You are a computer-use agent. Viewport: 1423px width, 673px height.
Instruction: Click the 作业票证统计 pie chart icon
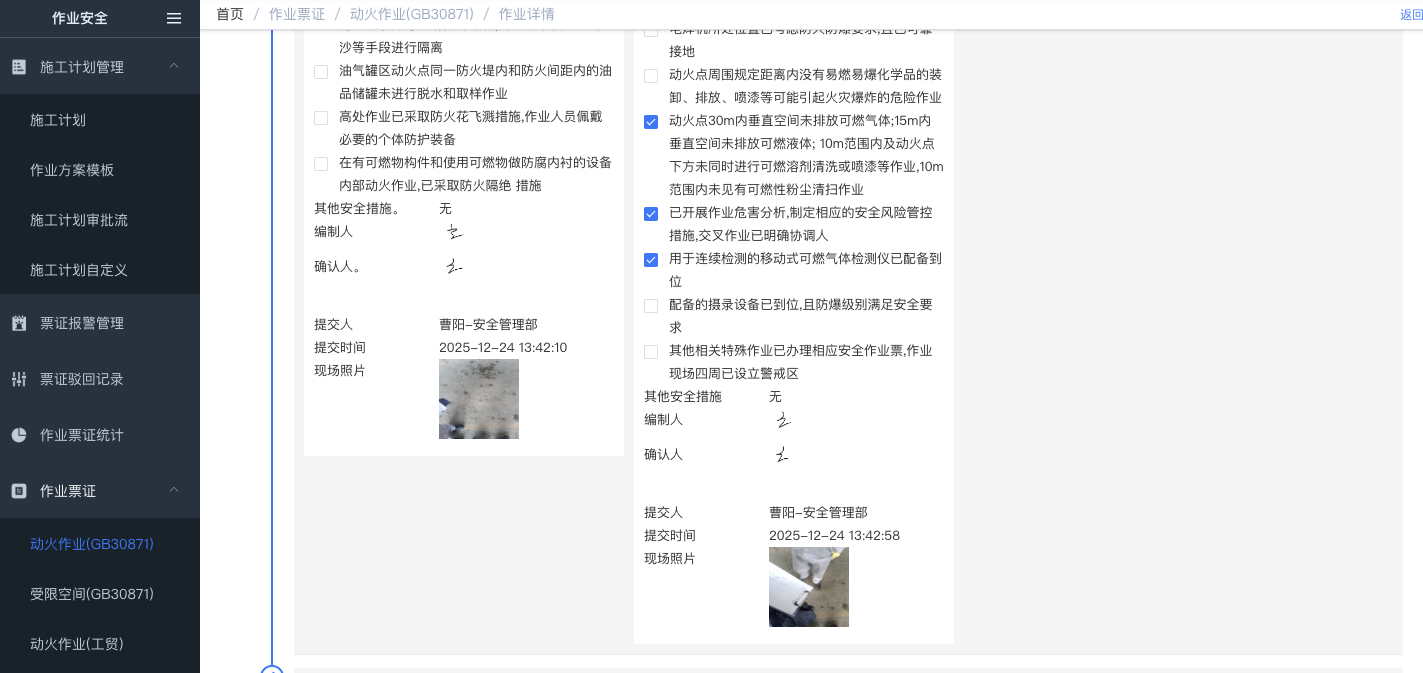tap(19, 435)
